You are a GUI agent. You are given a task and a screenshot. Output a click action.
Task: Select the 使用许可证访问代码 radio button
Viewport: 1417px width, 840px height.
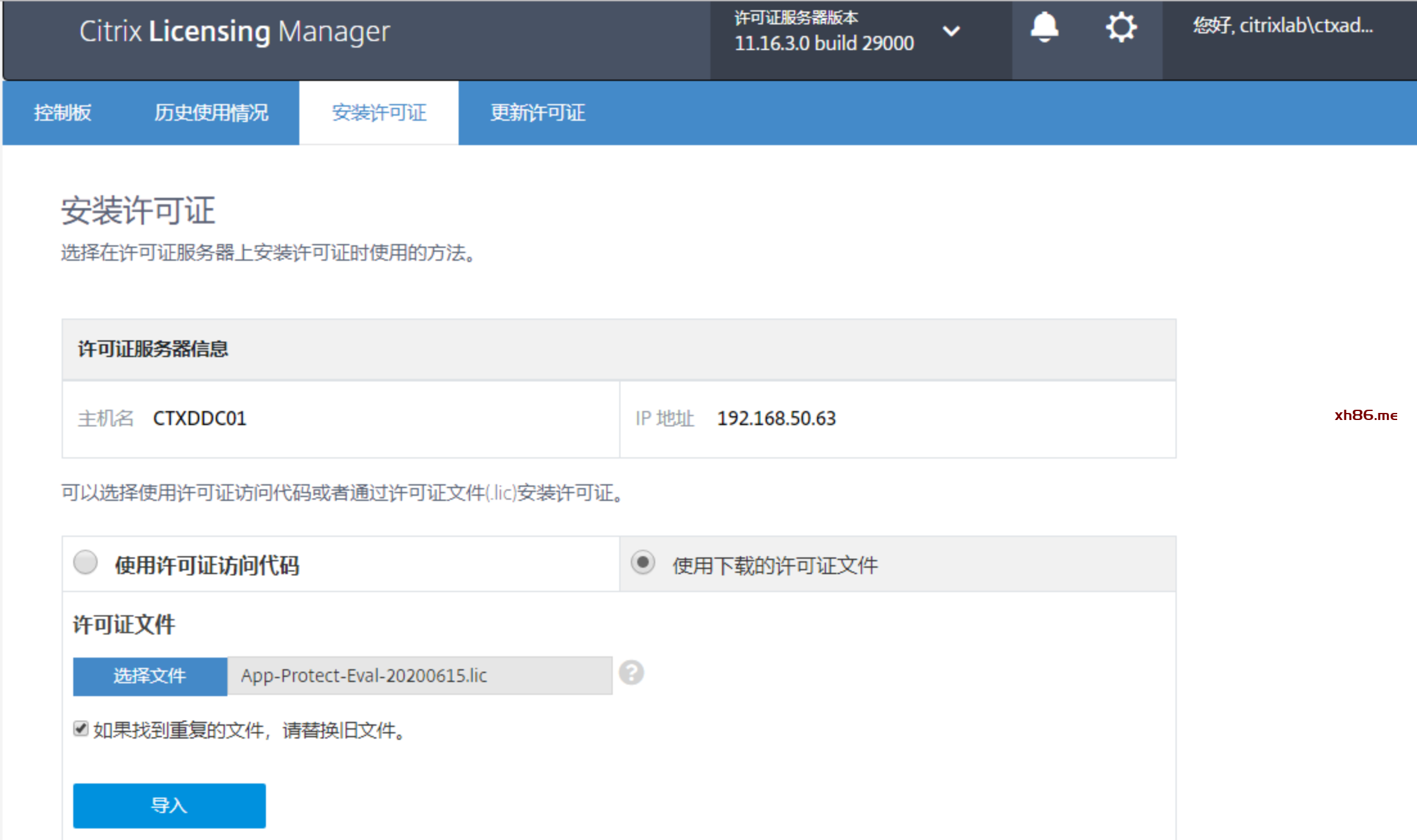point(85,562)
